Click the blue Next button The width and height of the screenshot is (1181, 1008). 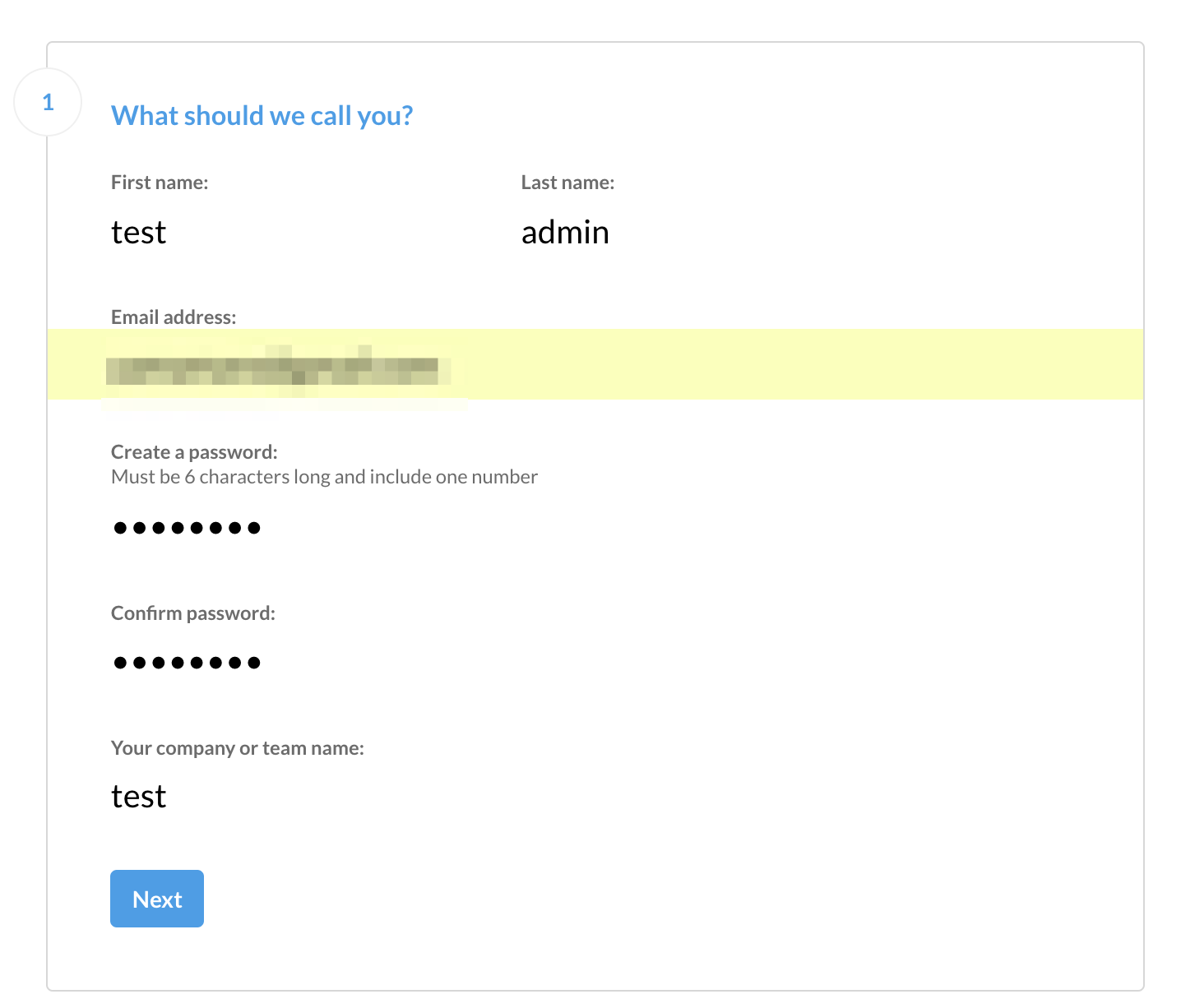157,899
